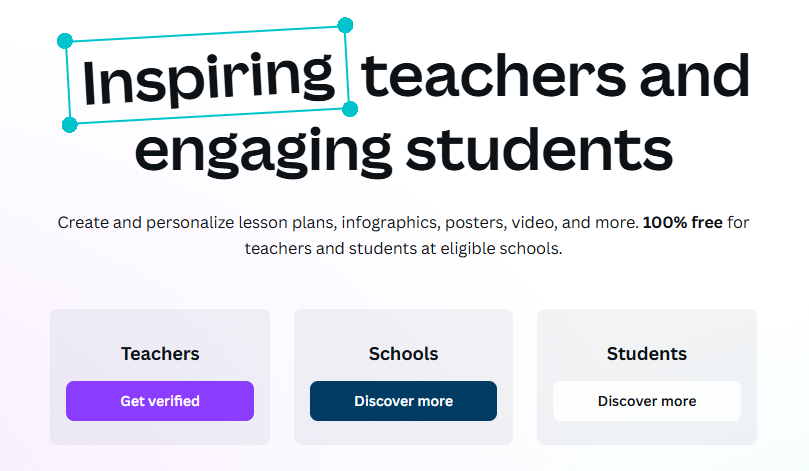
Task: Click top-right teal handle of Inspiring box
Action: pos(345,24)
